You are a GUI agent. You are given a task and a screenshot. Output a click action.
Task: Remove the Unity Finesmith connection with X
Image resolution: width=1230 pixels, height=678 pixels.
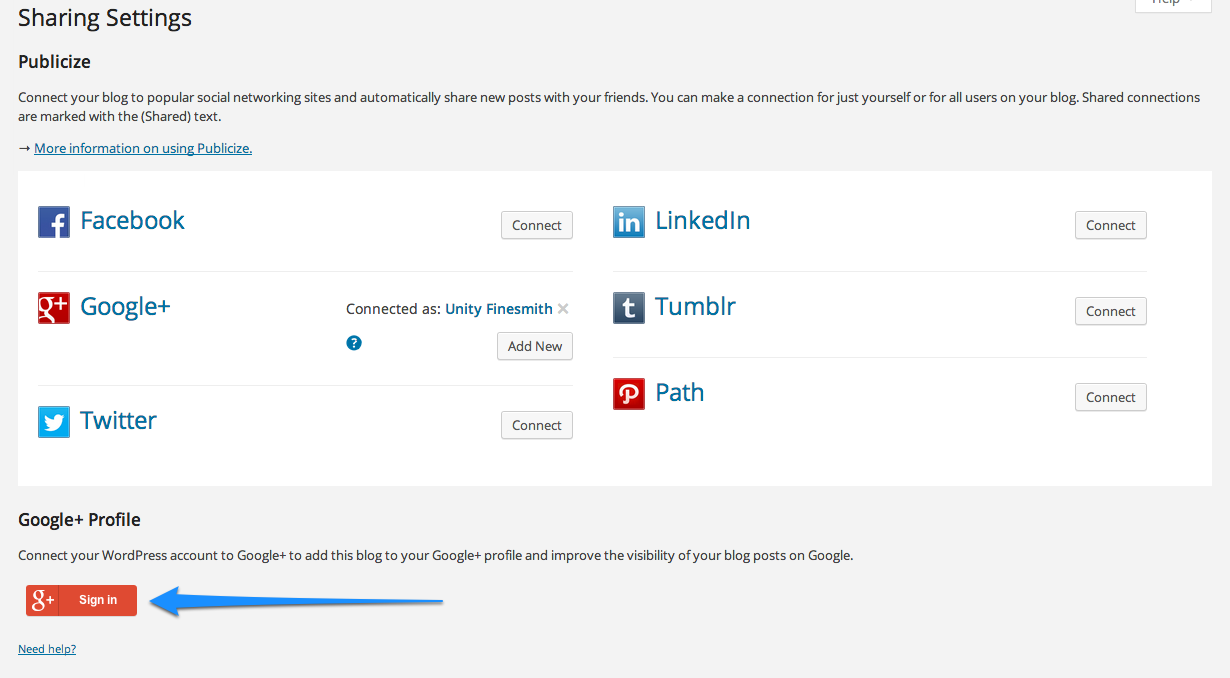563,309
